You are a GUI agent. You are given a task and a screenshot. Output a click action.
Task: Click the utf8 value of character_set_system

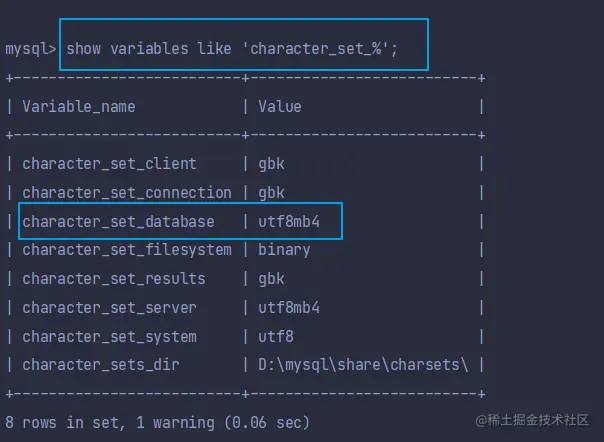(x=275, y=337)
